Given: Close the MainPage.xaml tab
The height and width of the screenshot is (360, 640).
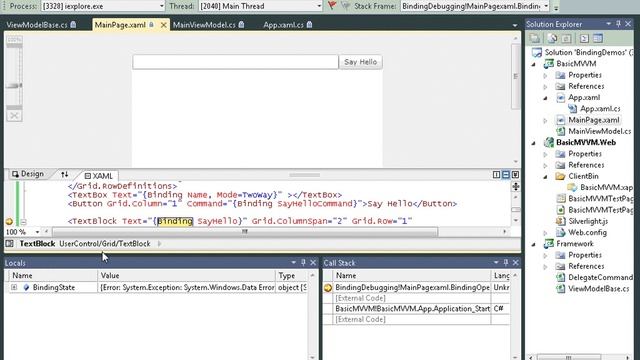Looking at the screenshot, I should pos(164,25).
